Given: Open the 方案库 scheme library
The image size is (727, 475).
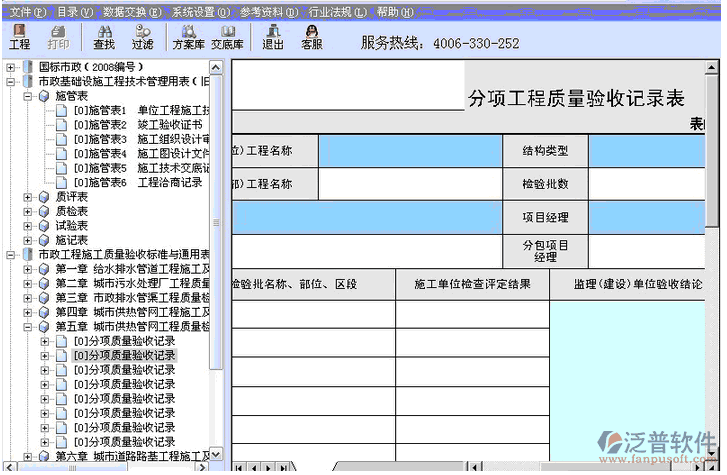Looking at the screenshot, I should tap(188, 37).
